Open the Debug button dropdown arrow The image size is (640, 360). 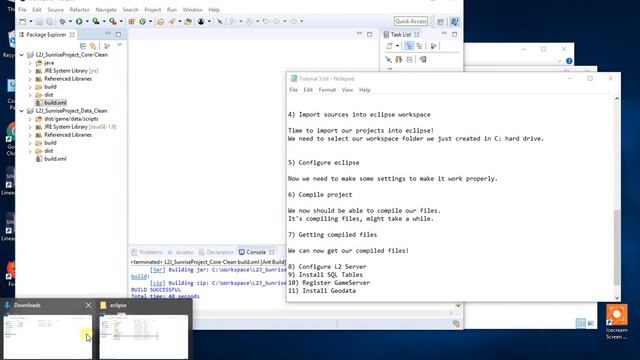pyautogui.click(x=70, y=21)
